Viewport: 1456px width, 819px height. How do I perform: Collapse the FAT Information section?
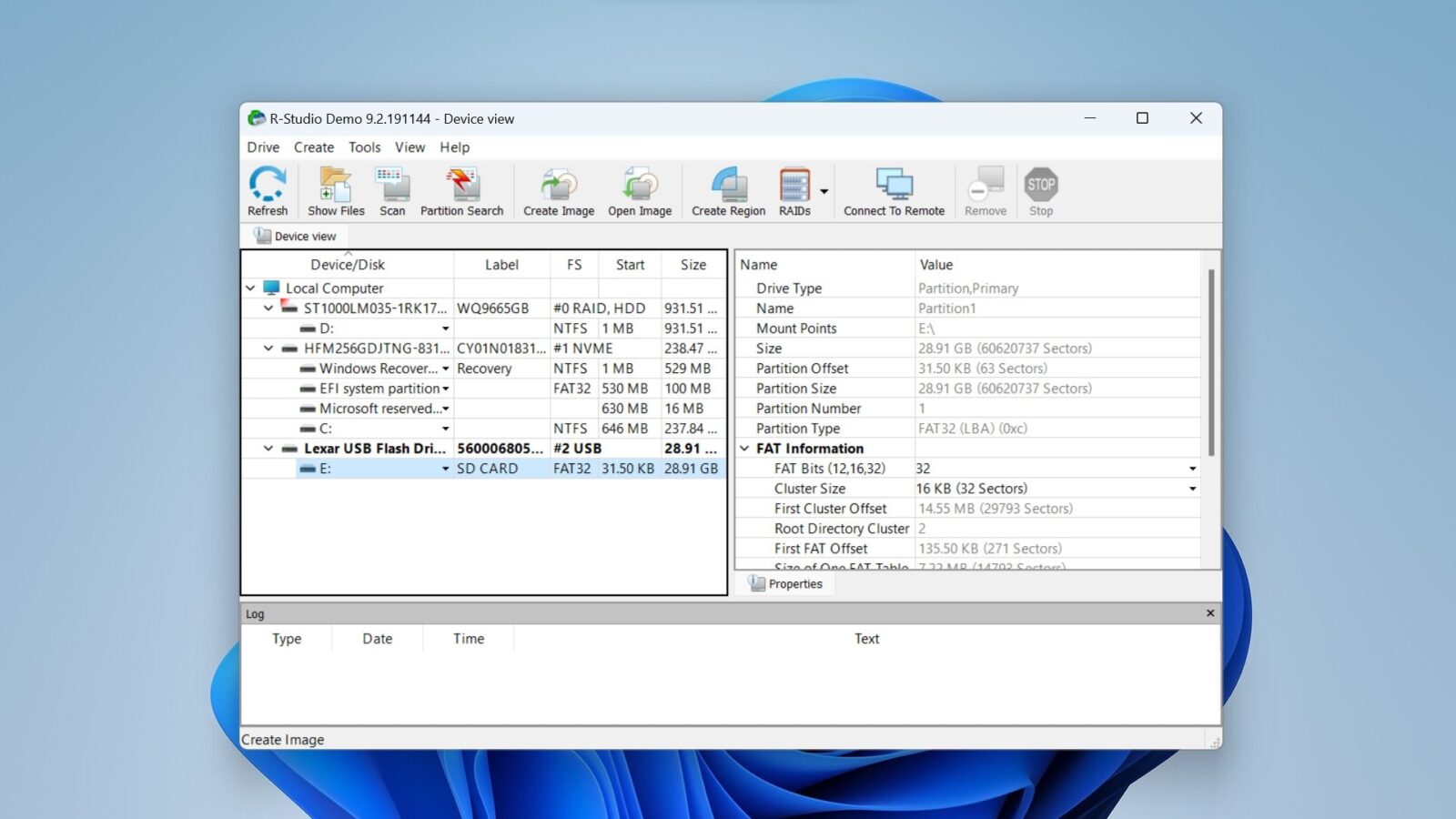[743, 448]
